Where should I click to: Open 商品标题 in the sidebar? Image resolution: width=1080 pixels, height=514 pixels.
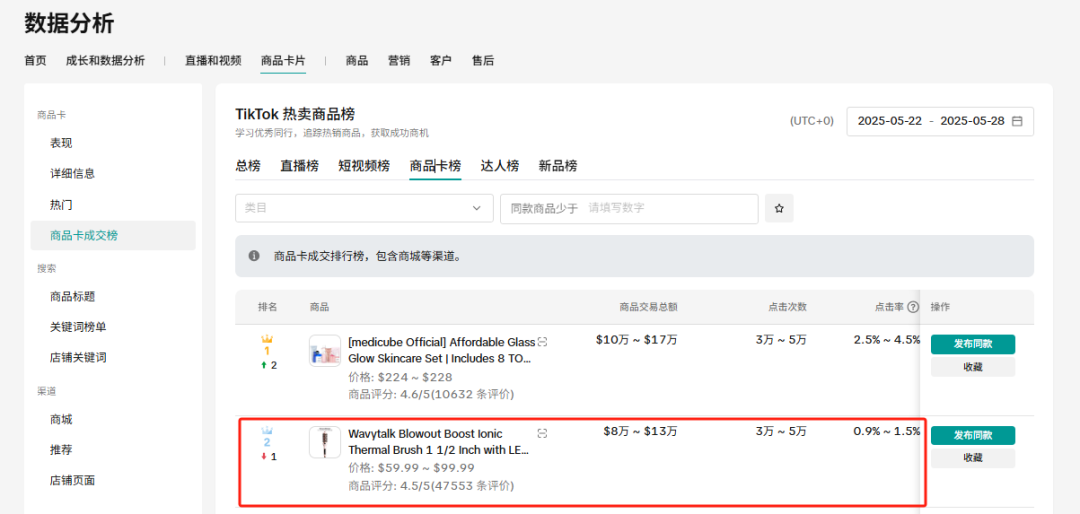tap(72, 297)
